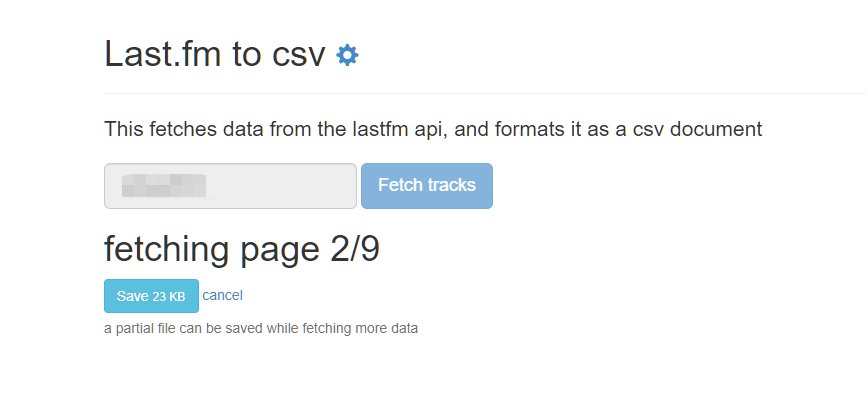Click the KB label on Save button

coord(177,297)
